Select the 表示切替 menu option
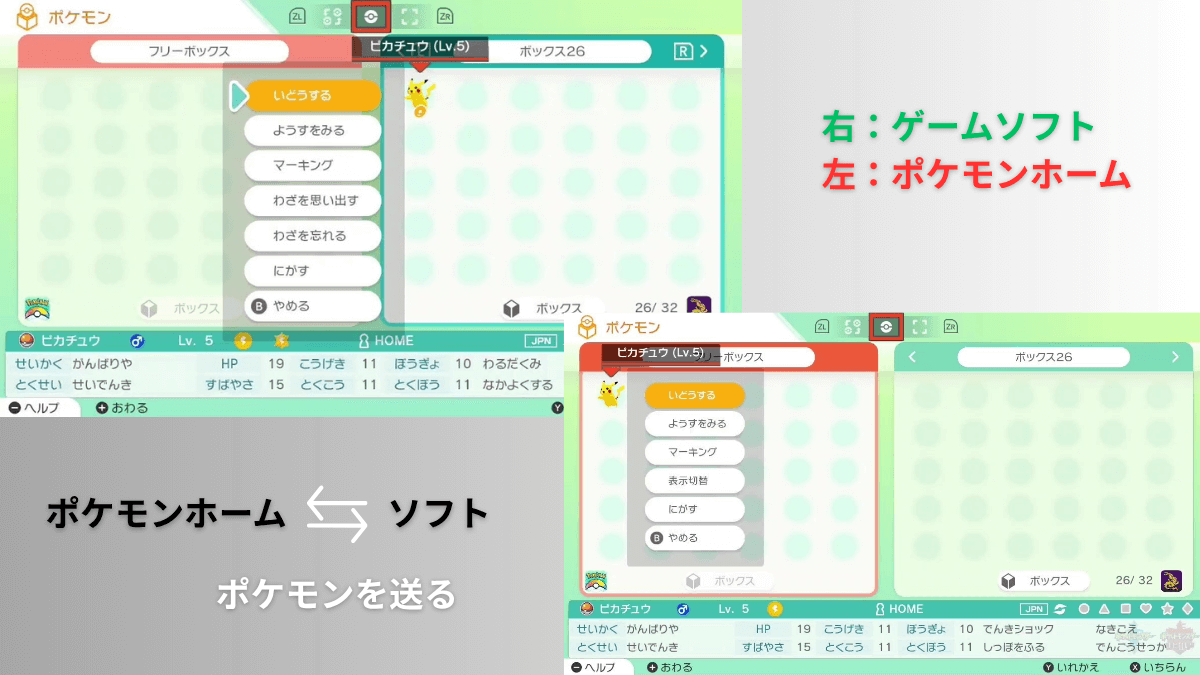This screenshot has height=675, width=1200. coord(694,481)
